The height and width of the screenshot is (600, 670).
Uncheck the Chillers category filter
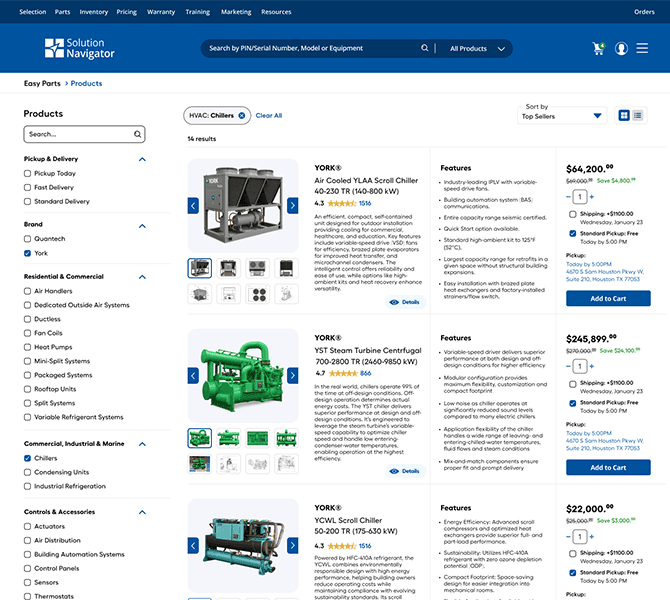coord(27,458)
